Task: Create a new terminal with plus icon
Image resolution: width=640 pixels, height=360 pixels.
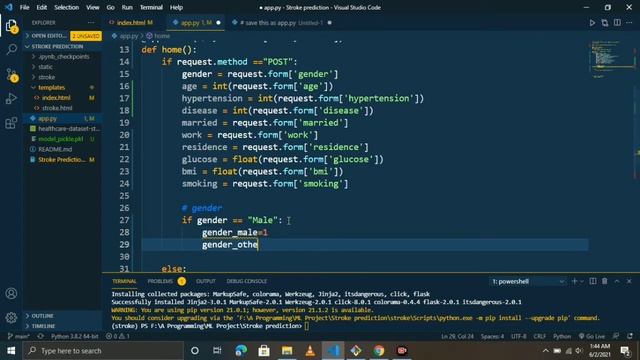Action: coord(574,281)
